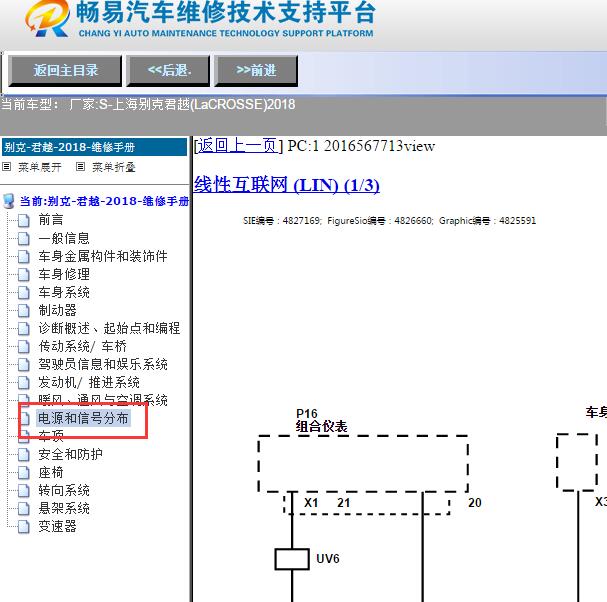
Task: Go forward with the >>前进 button
Action: click(256, 70)
